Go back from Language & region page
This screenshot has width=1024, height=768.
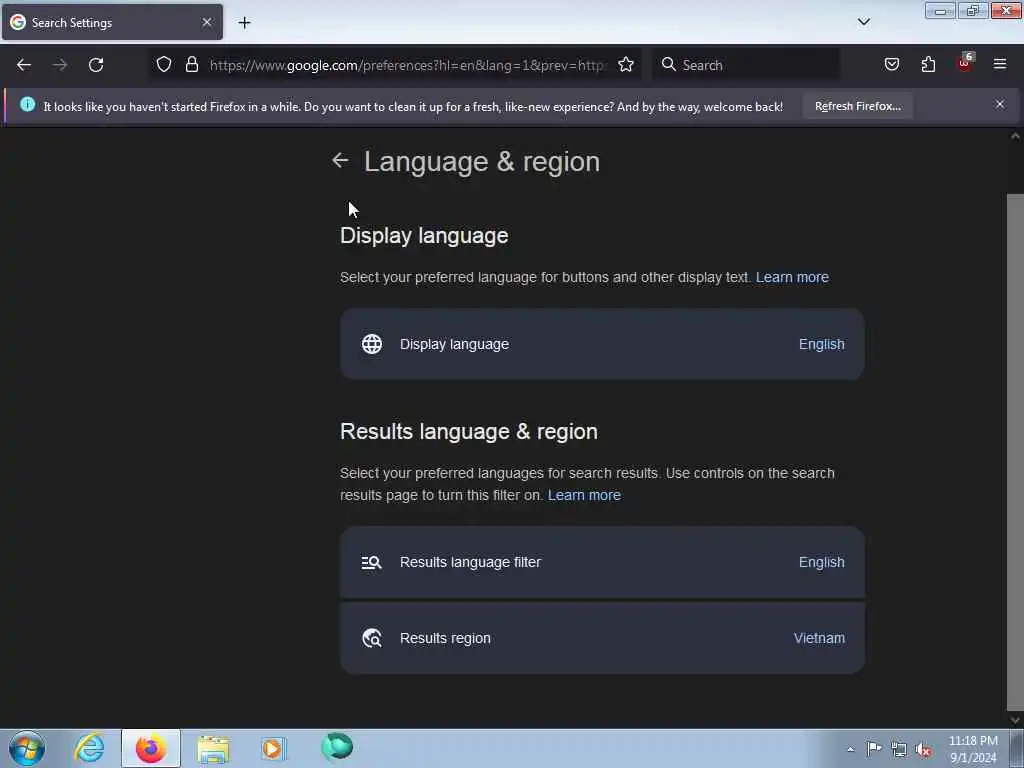tap(340, 160)
